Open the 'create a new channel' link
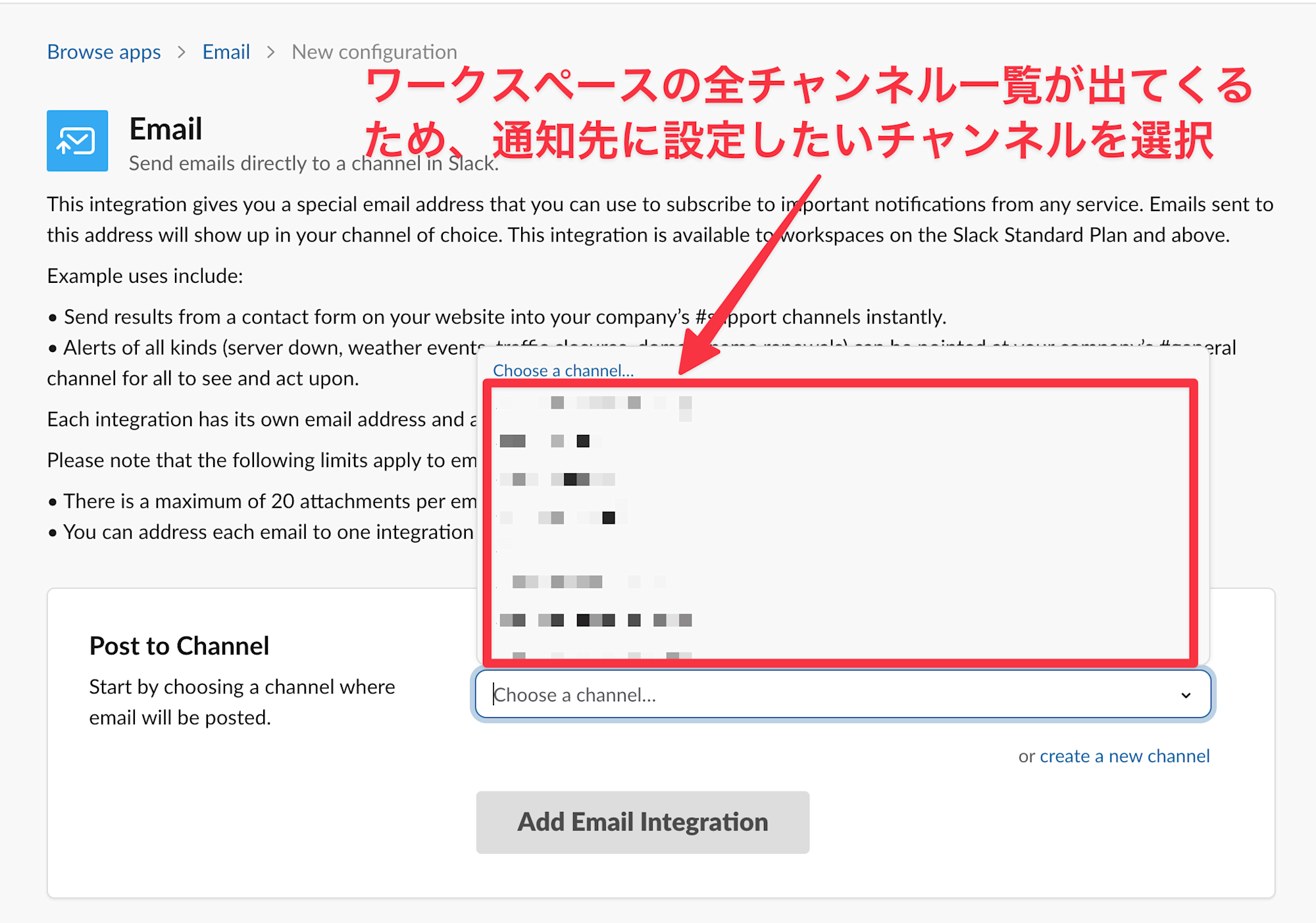The height and width of the screenshot is (923, 1316). (x=1125, y=756)
